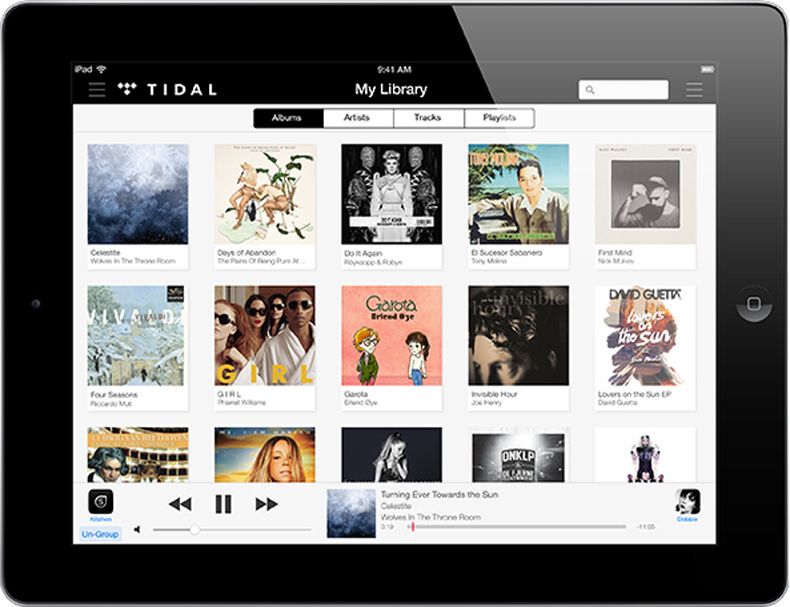Image resolution: width=790 pixels, height=607 pixels.
Task: Open the left hamburger menu
Action: tap(97, 90)
